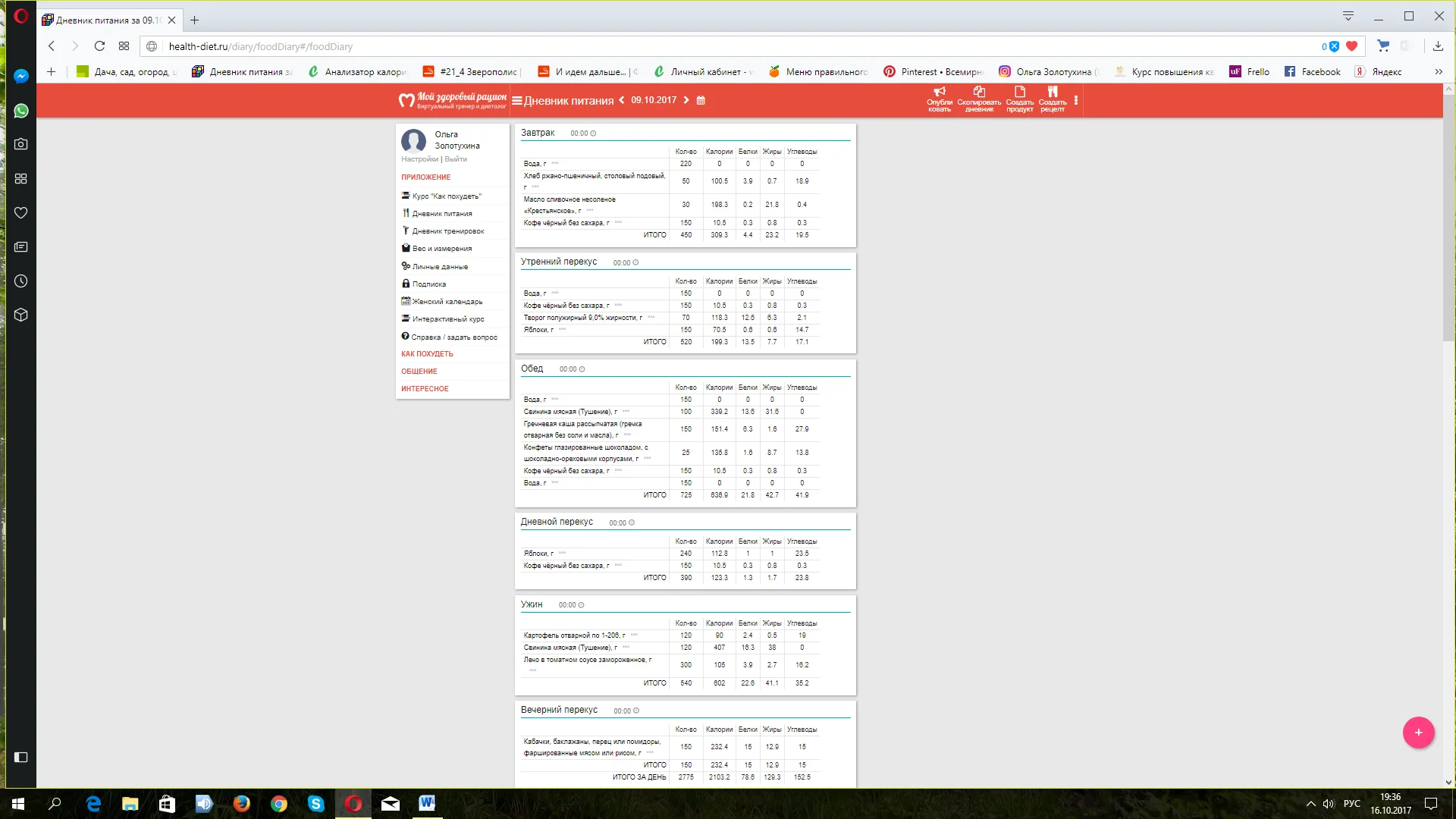Click the Выйти logout link

pyautogui.click(x=456, y=159)
